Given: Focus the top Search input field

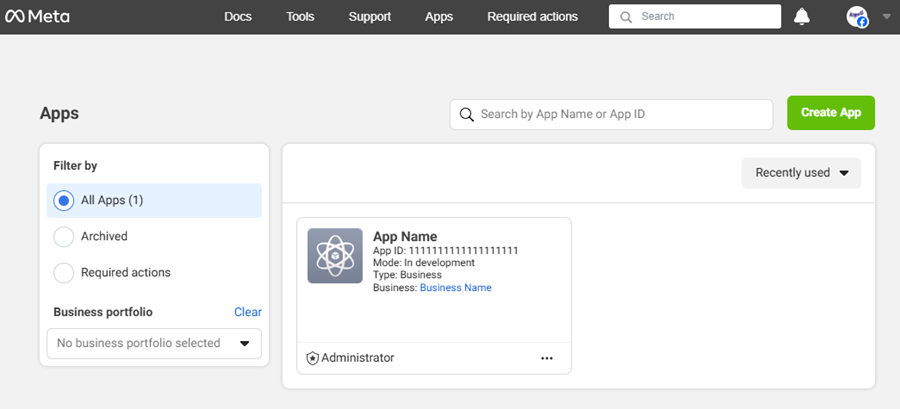Looking at the screenshot, I should pyautogui.click(x=695, y=17).
